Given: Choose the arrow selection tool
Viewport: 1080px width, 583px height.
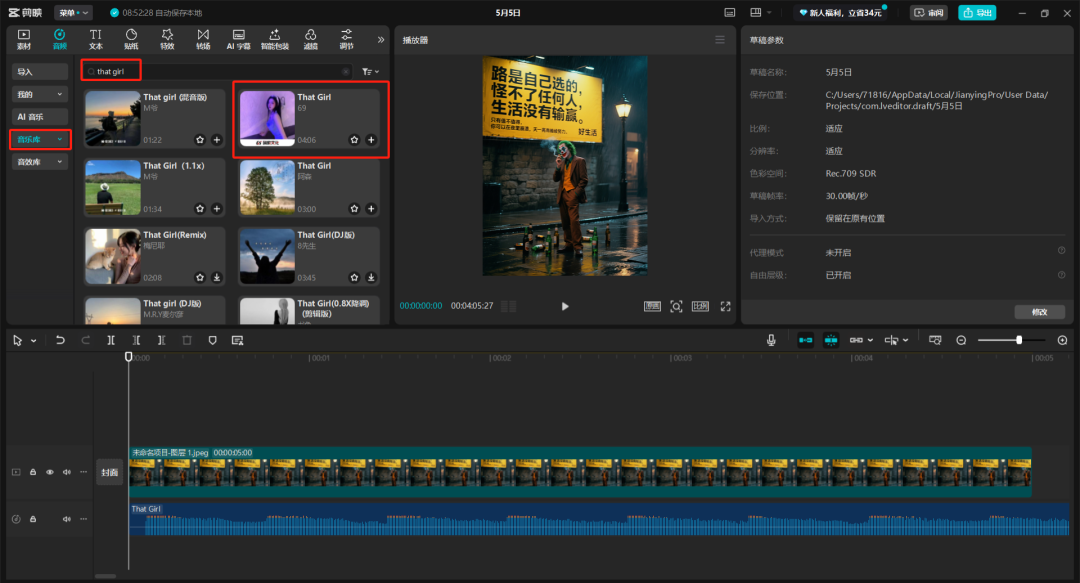Looking at the screenshot, I should [17, 340].
